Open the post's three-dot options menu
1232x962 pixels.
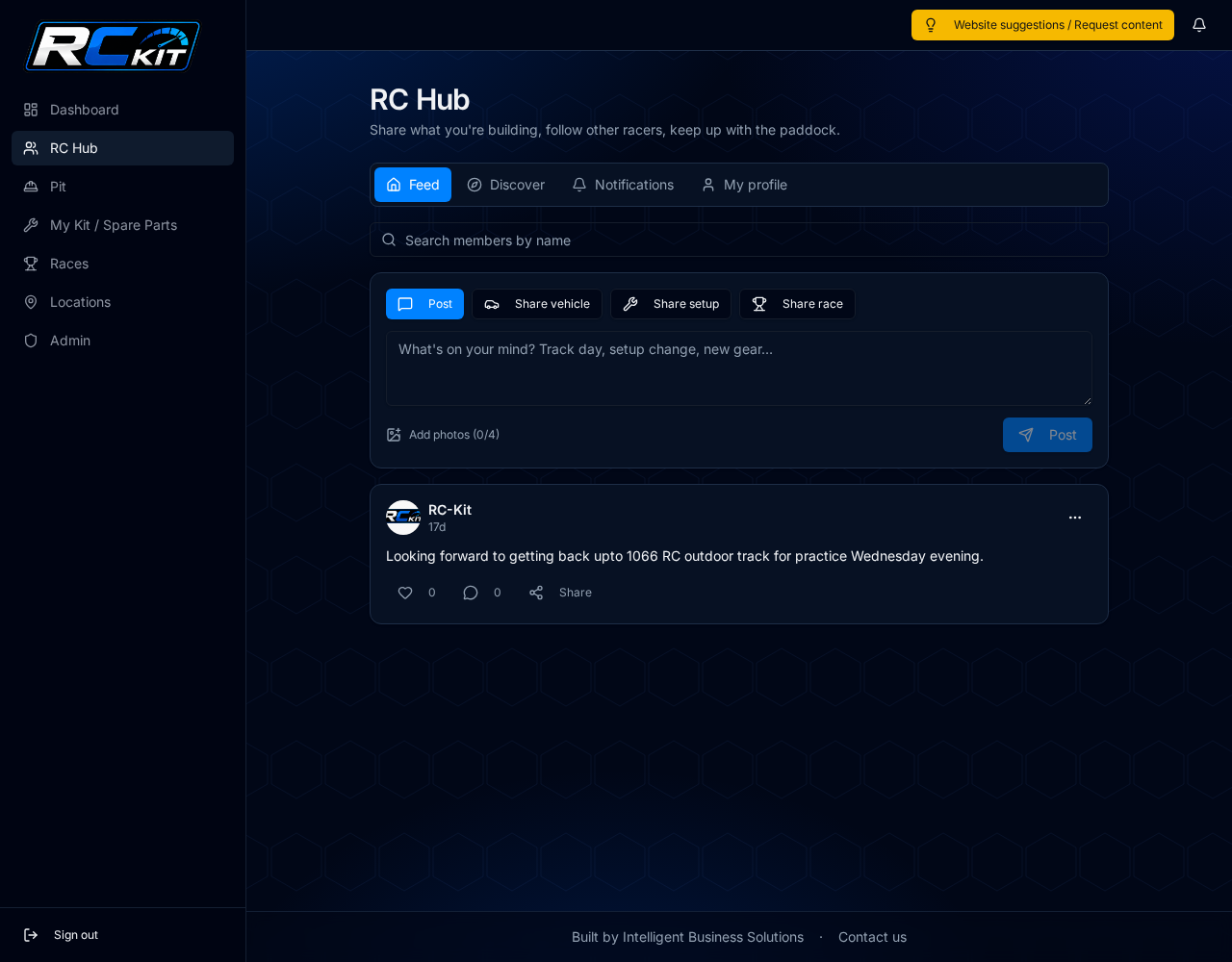pos(1075,518)
